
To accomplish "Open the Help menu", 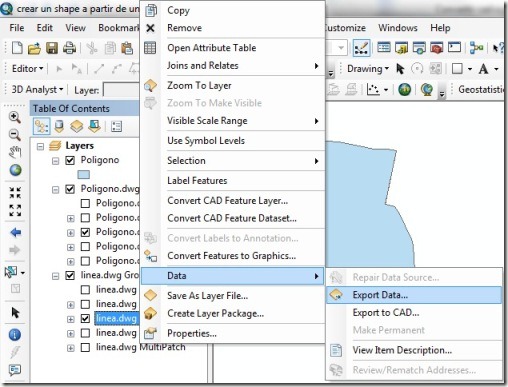I will pyautogui.click(x=440, y=28).
